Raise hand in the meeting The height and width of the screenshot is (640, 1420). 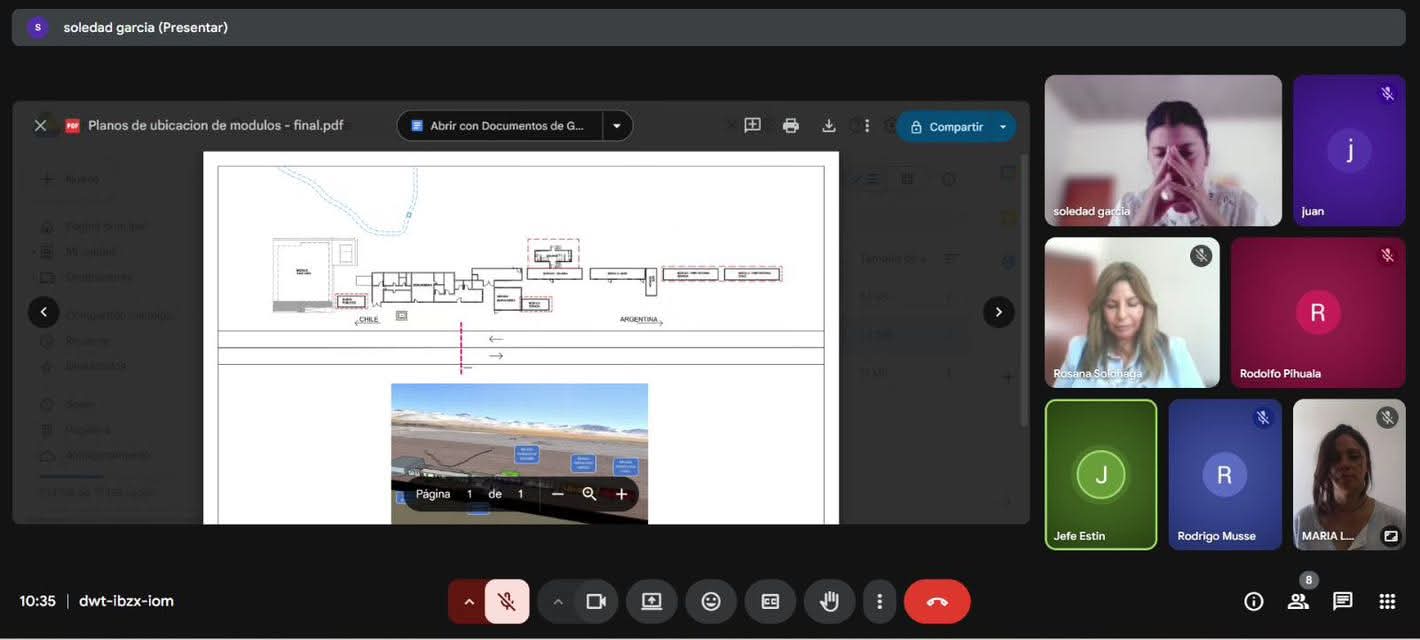pyautogui.click(x=829, y=601)
